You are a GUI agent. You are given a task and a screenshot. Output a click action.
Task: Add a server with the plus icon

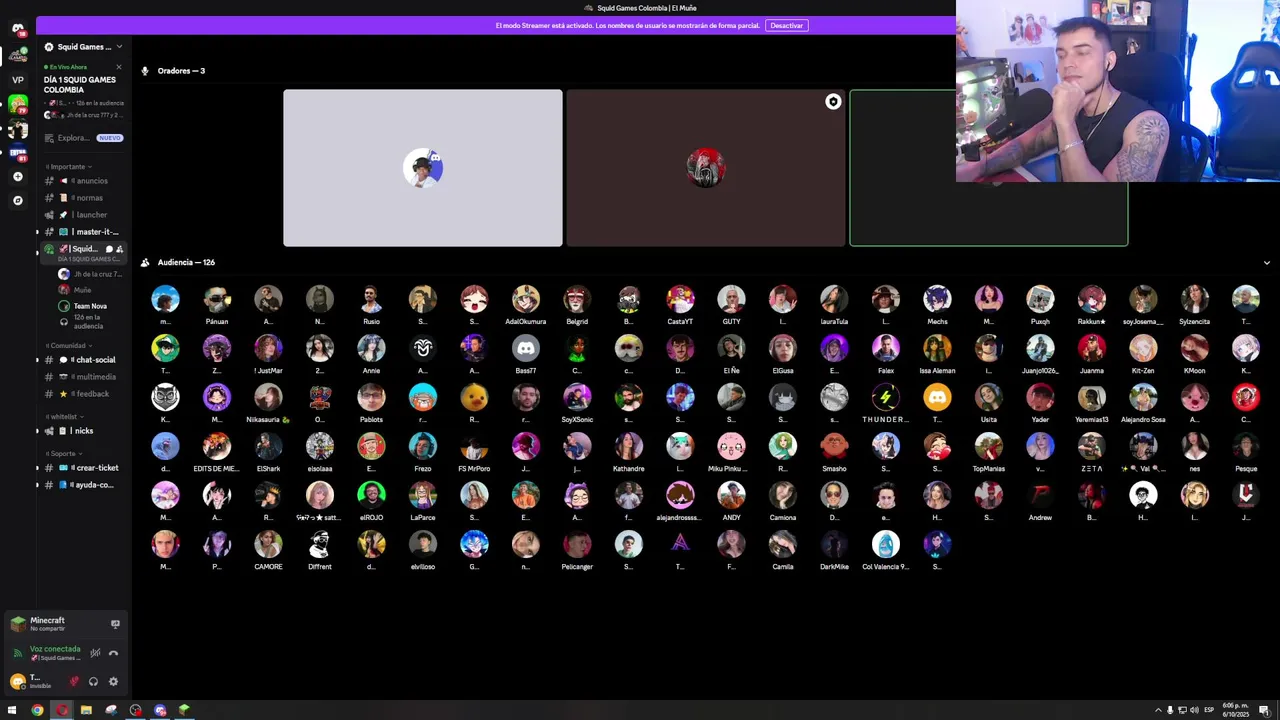tap(17, 177)
